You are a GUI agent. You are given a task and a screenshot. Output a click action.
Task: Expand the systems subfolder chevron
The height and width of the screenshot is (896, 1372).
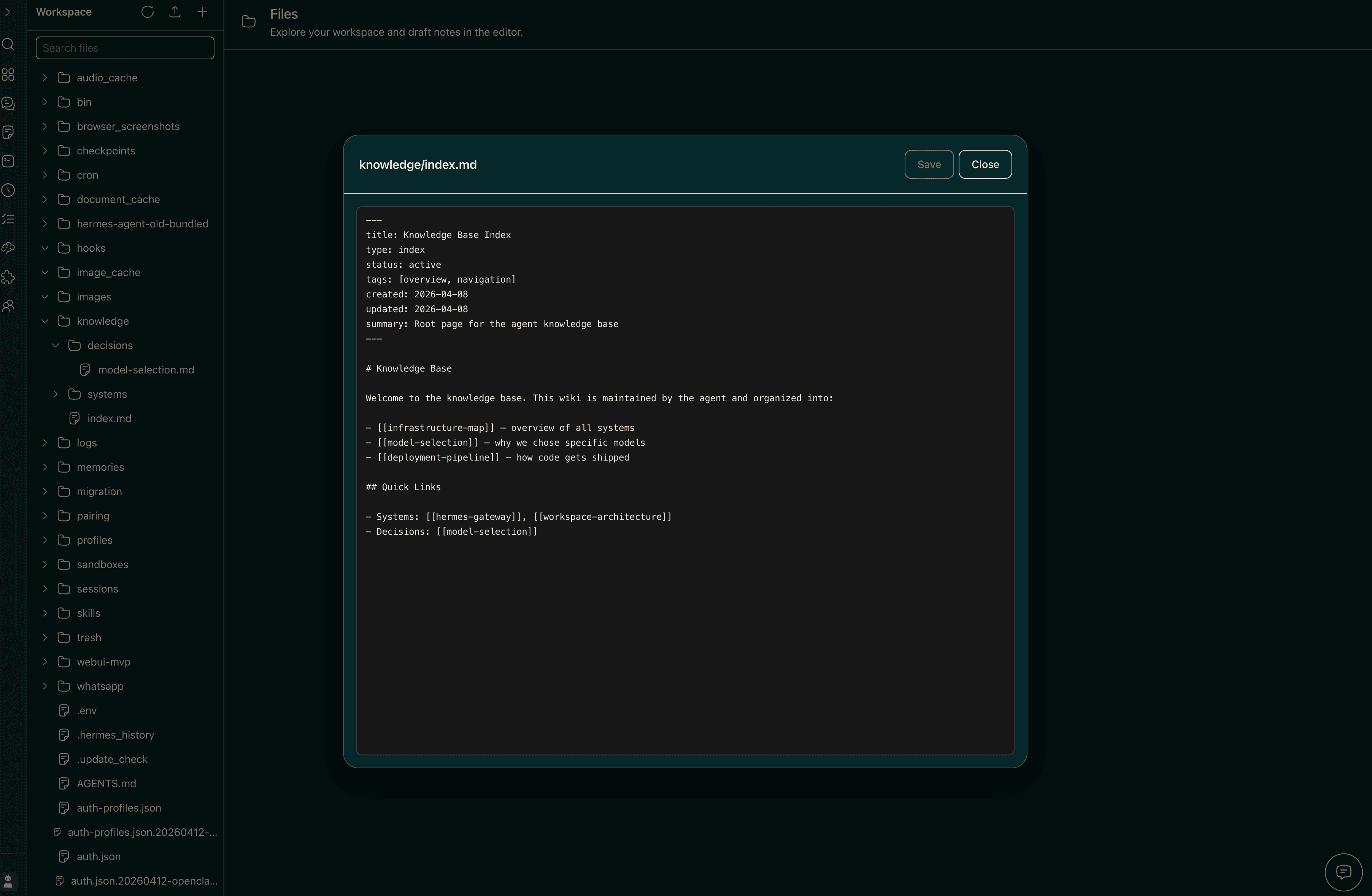point(56,394)
